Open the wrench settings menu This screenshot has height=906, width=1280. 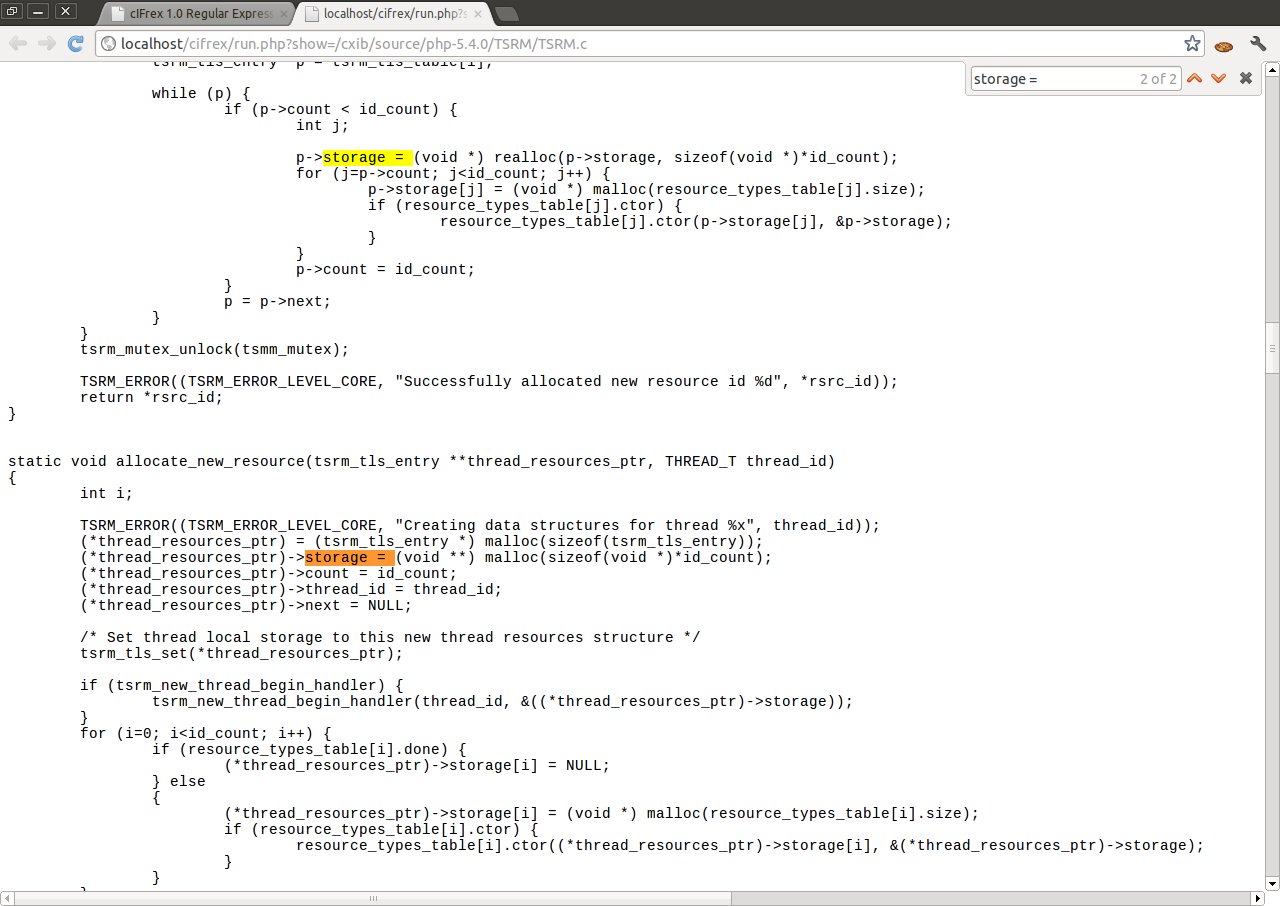[x=1258, y=44]
